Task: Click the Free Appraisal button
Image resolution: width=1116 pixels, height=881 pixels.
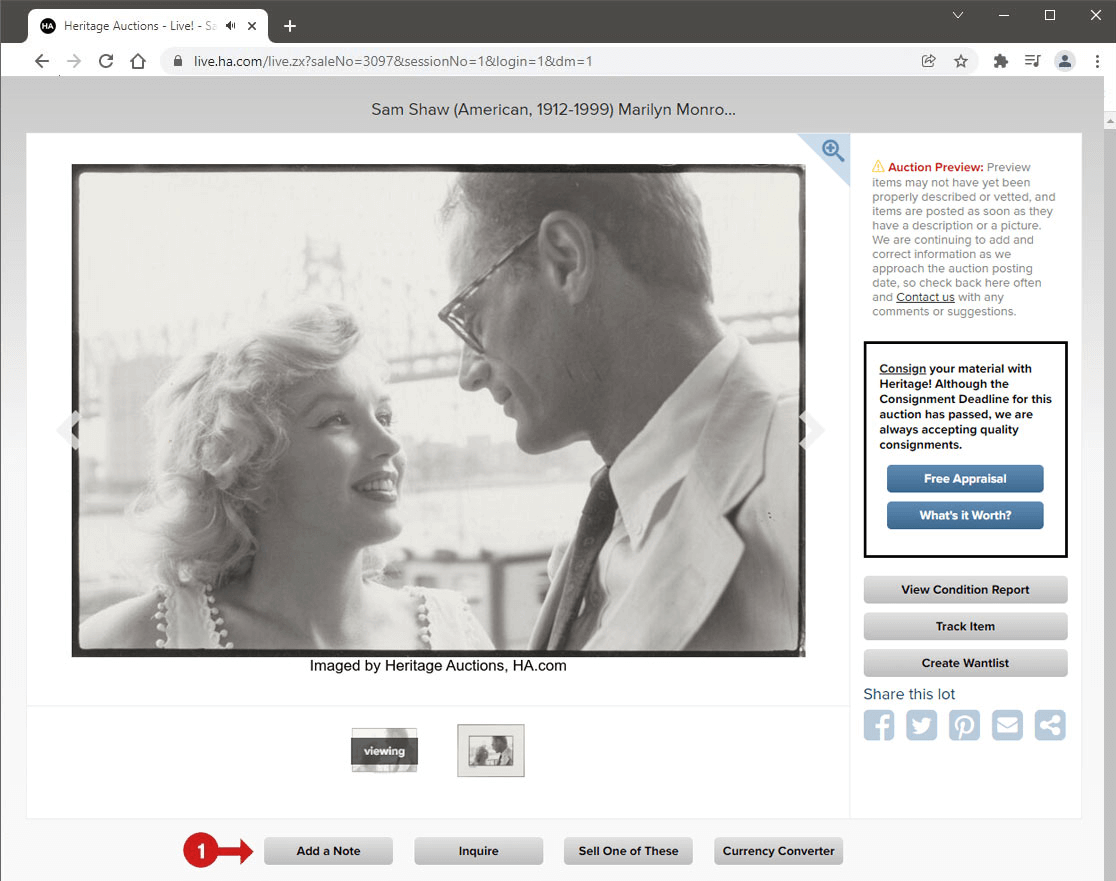Action: (x=965, y=479)
